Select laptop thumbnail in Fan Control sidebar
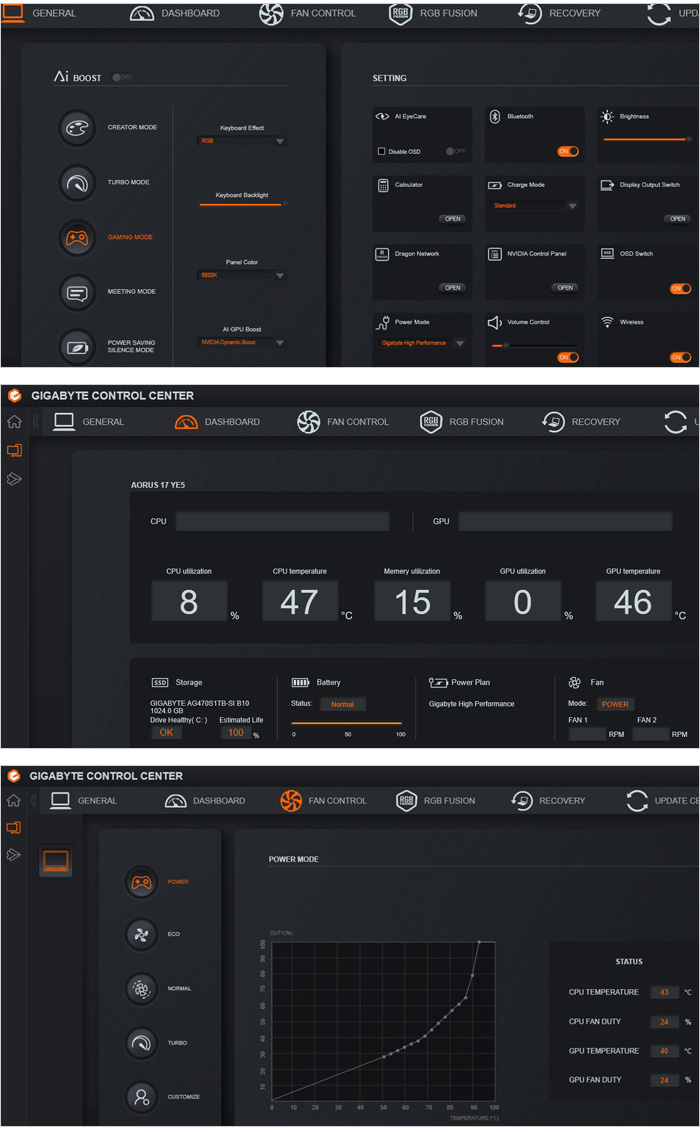Viewport: 700px width, 1132px height. point(56,861)
